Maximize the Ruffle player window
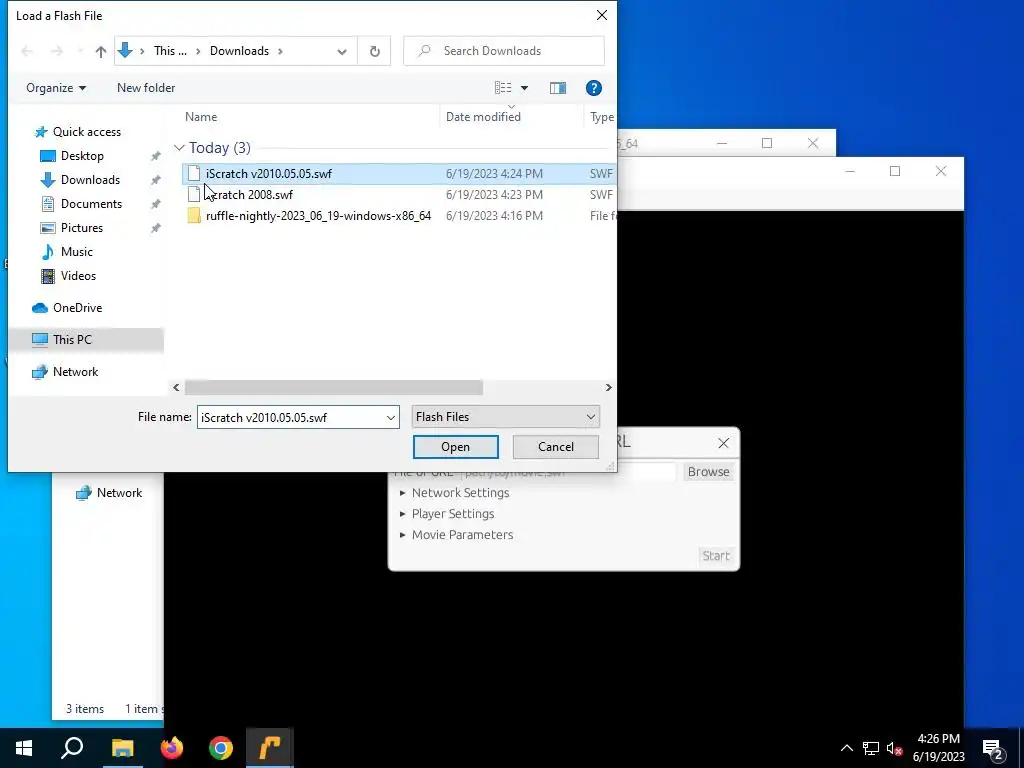This screenshot has height=768, width=1024. [x=895, y=171]
